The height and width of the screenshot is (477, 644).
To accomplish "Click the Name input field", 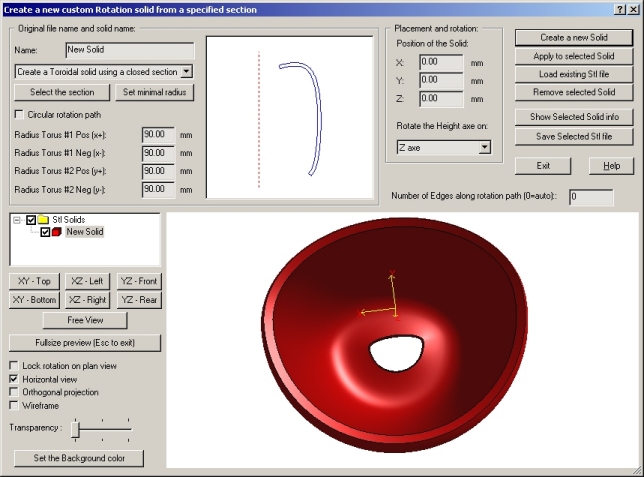I will pyautogui.click(x=130, y=50).
